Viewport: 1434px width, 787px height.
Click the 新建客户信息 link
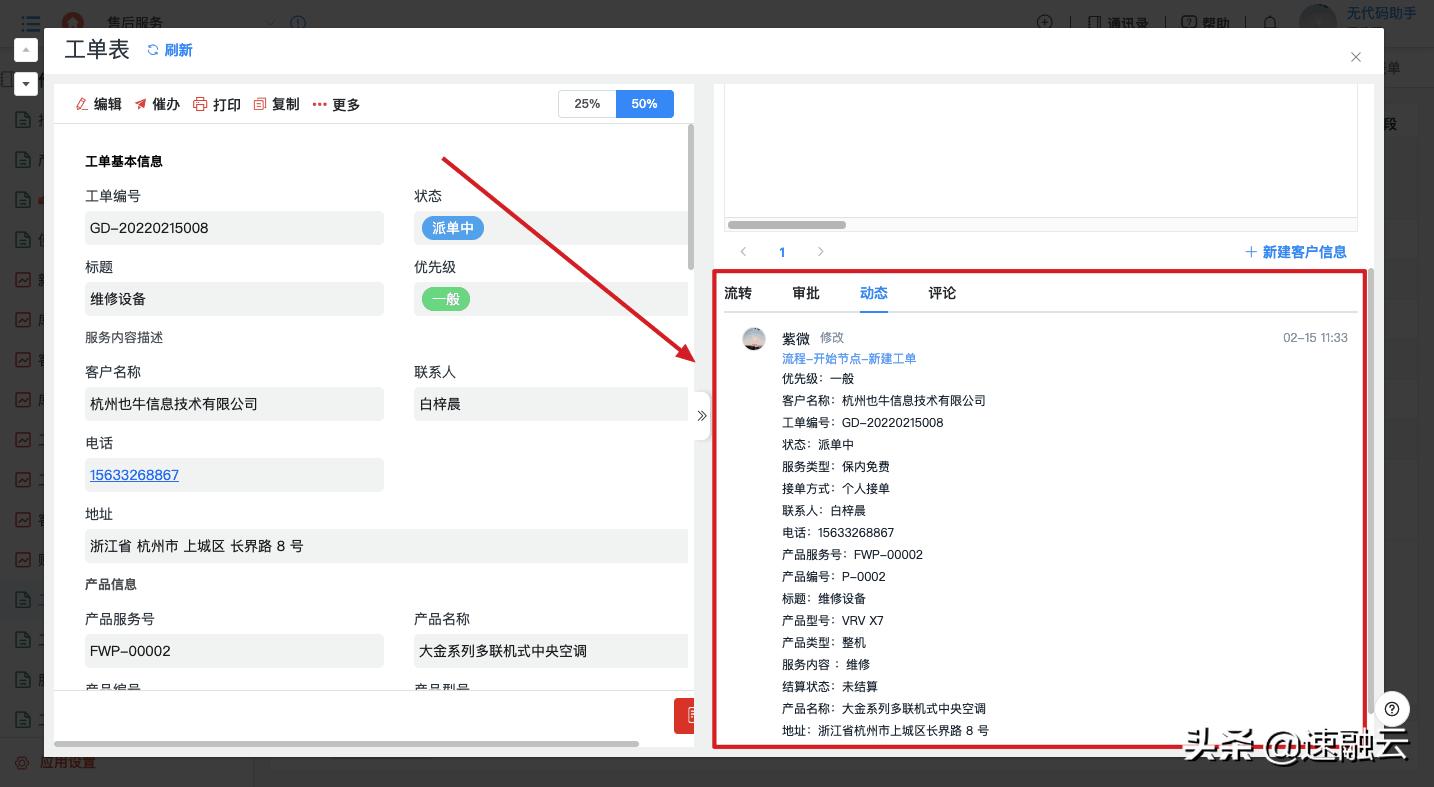click(x=1295, y=252)
